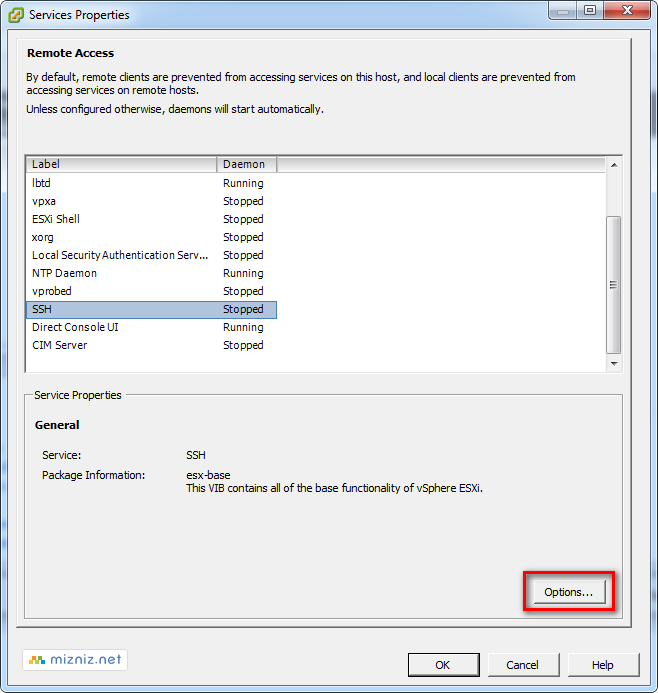658x693 pixels.
Task: Confirm with the OK button
Action: pos(443,665)
